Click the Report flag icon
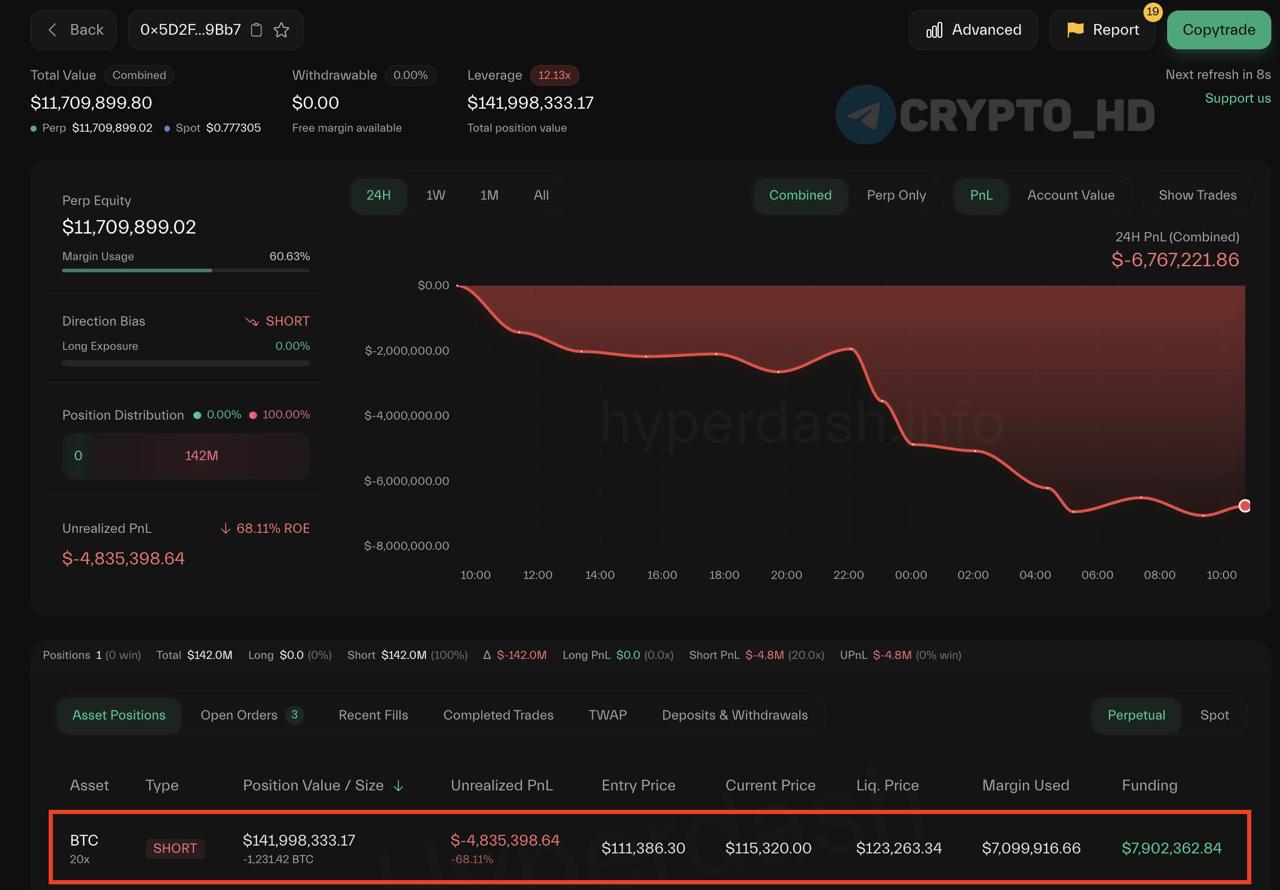Viewport: 1280px width, 890px height. pyautogui.click(x=1075, y=30)
